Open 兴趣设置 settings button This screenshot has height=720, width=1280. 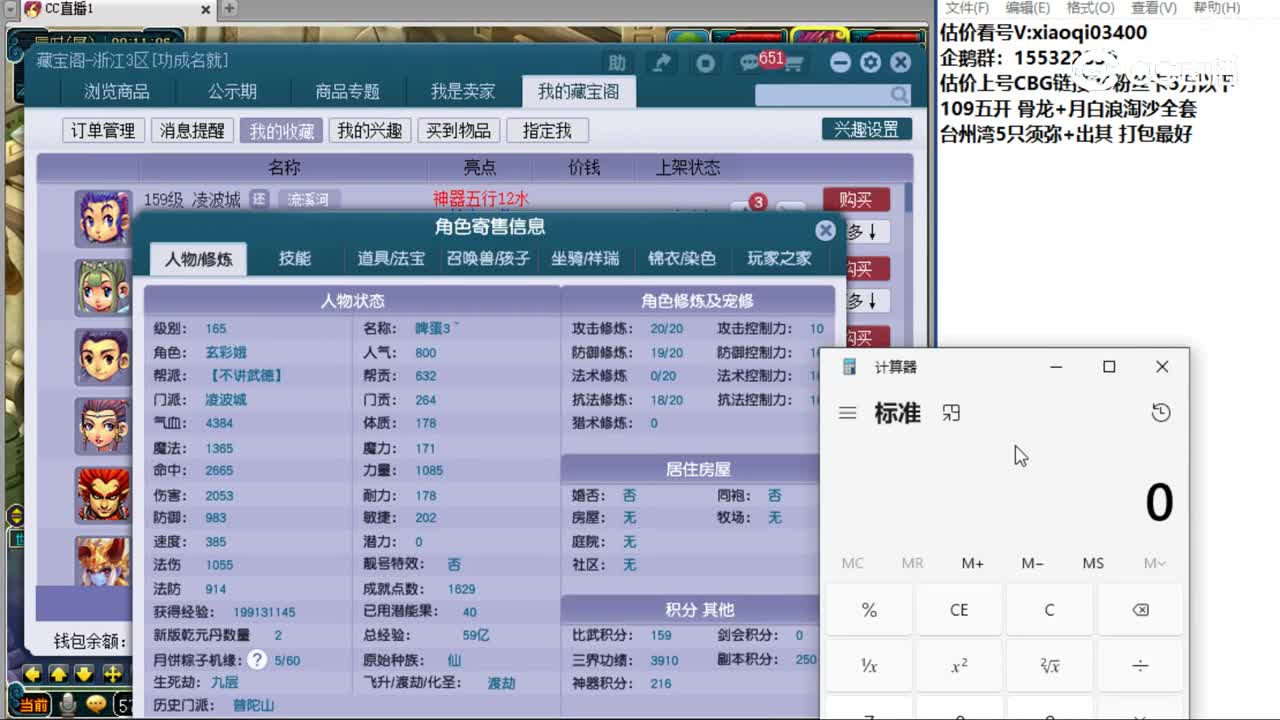tap(866, 129)
